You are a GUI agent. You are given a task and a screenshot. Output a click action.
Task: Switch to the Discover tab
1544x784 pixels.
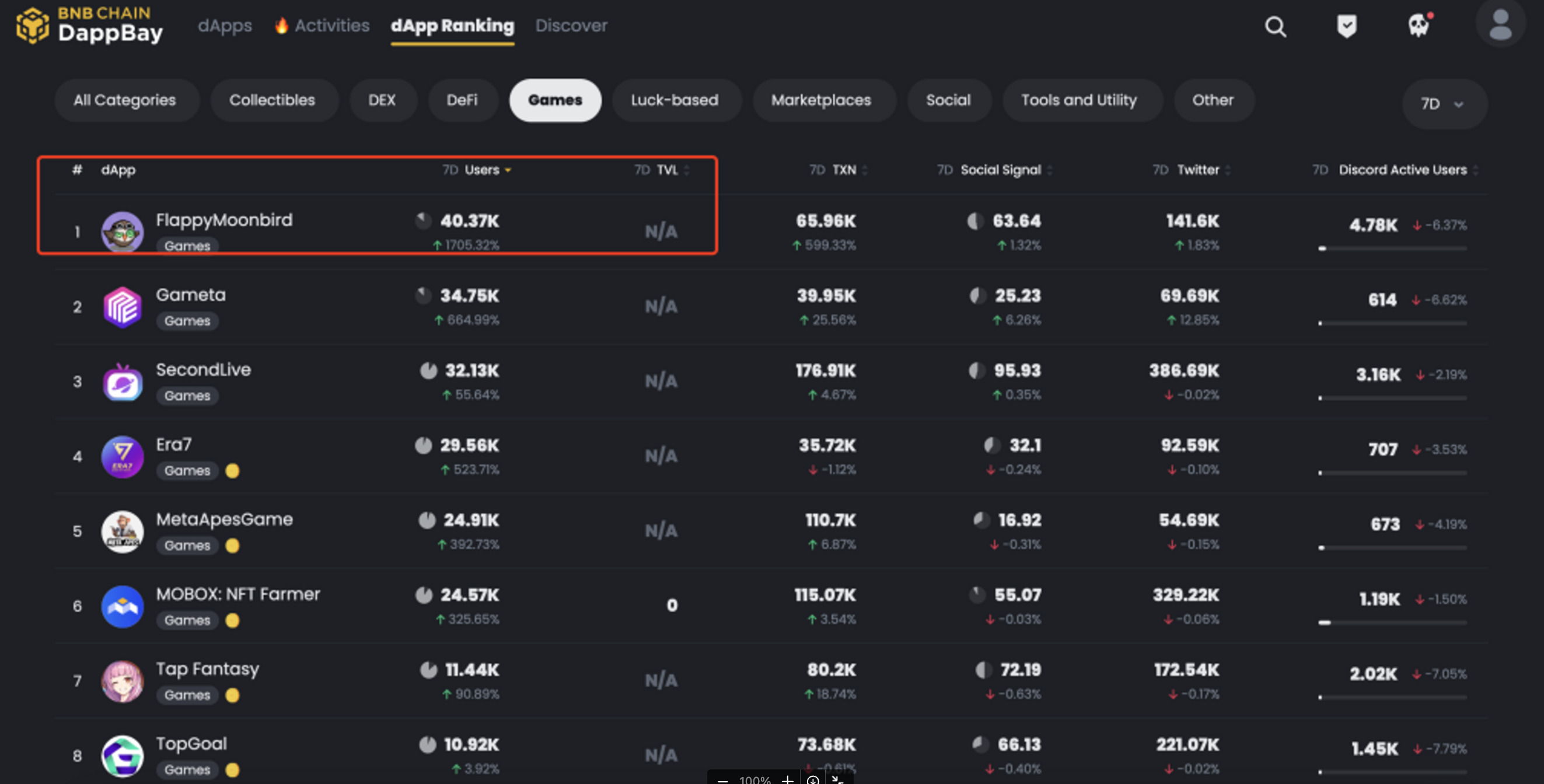[x=571, y=26]
